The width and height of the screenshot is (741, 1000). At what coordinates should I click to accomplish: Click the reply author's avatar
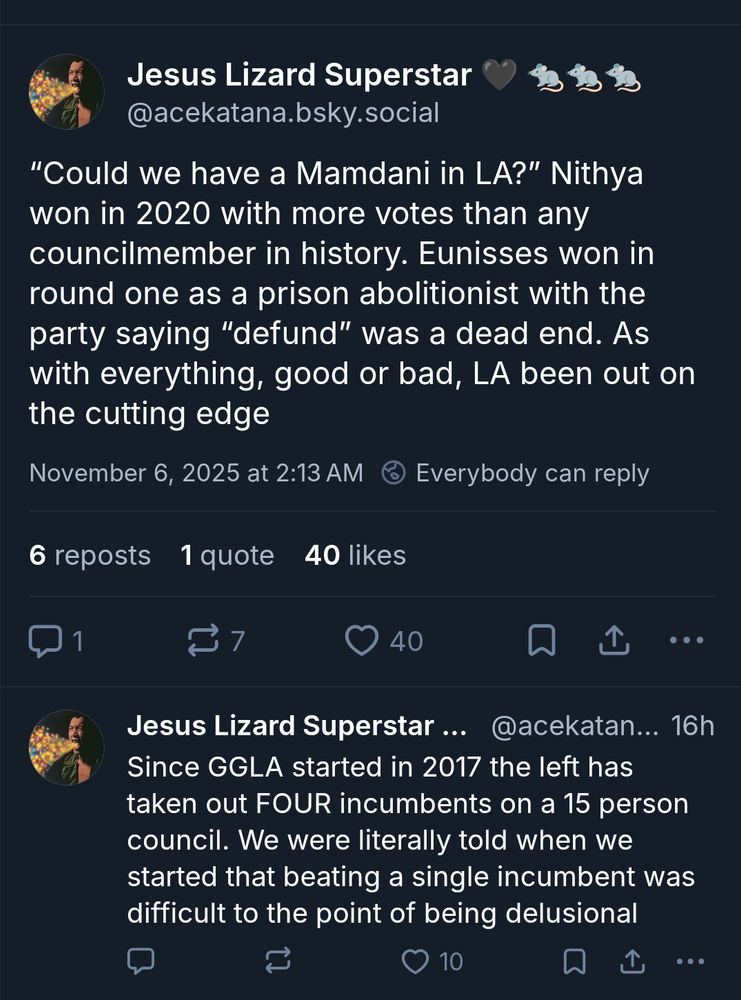67,747
